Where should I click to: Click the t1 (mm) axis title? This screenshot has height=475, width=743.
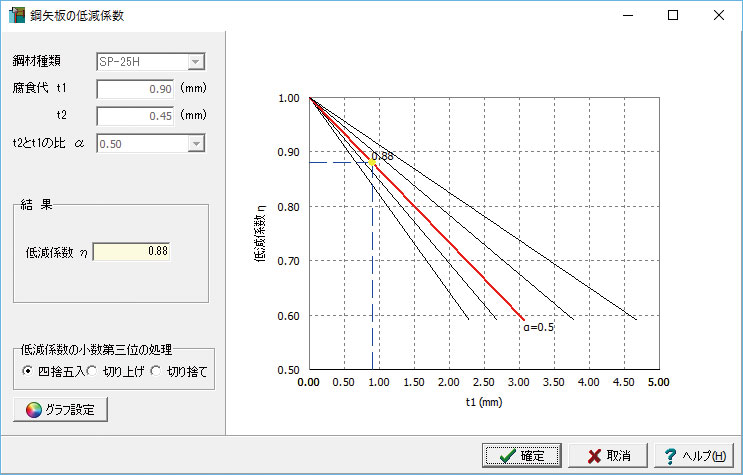[x=484, y=402]
